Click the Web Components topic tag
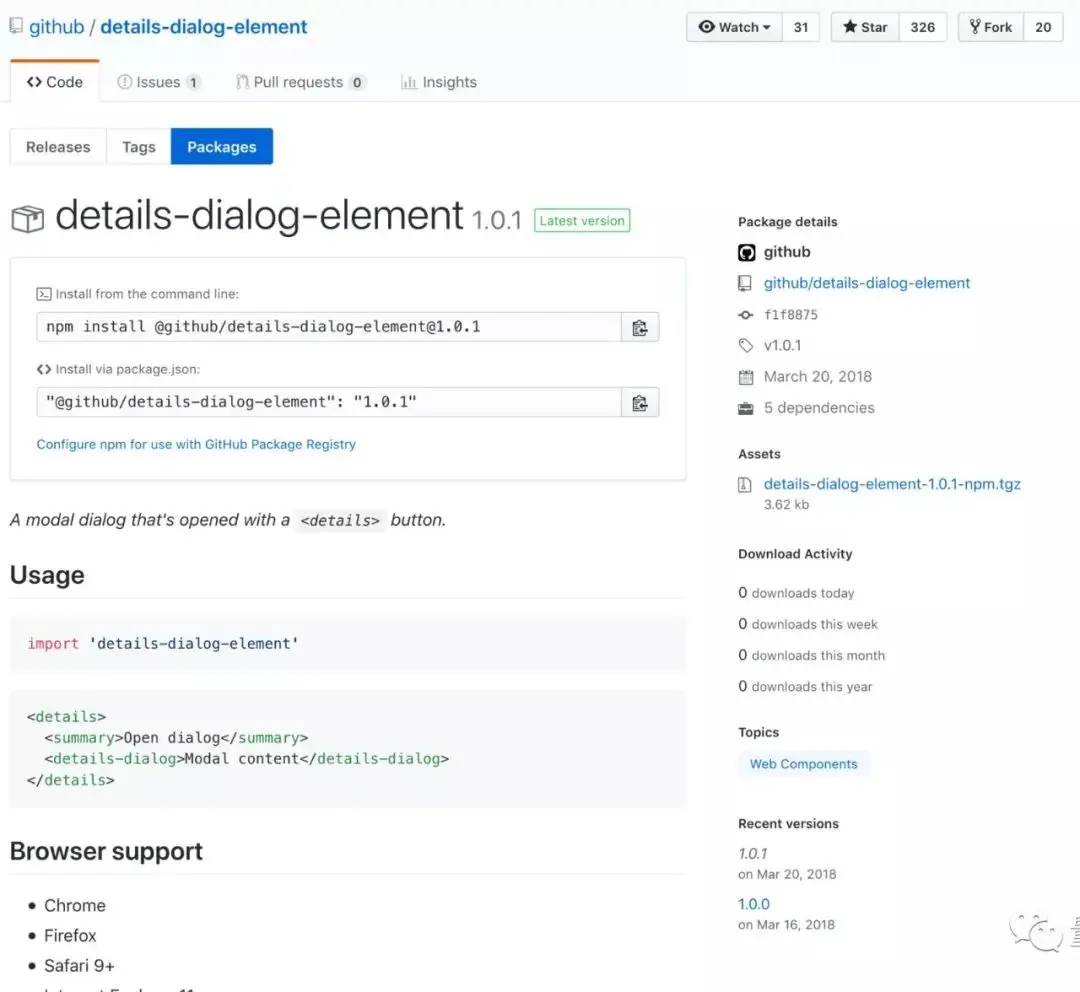The width and height of the screenshot is (1080, 992). tap(804, 764)
